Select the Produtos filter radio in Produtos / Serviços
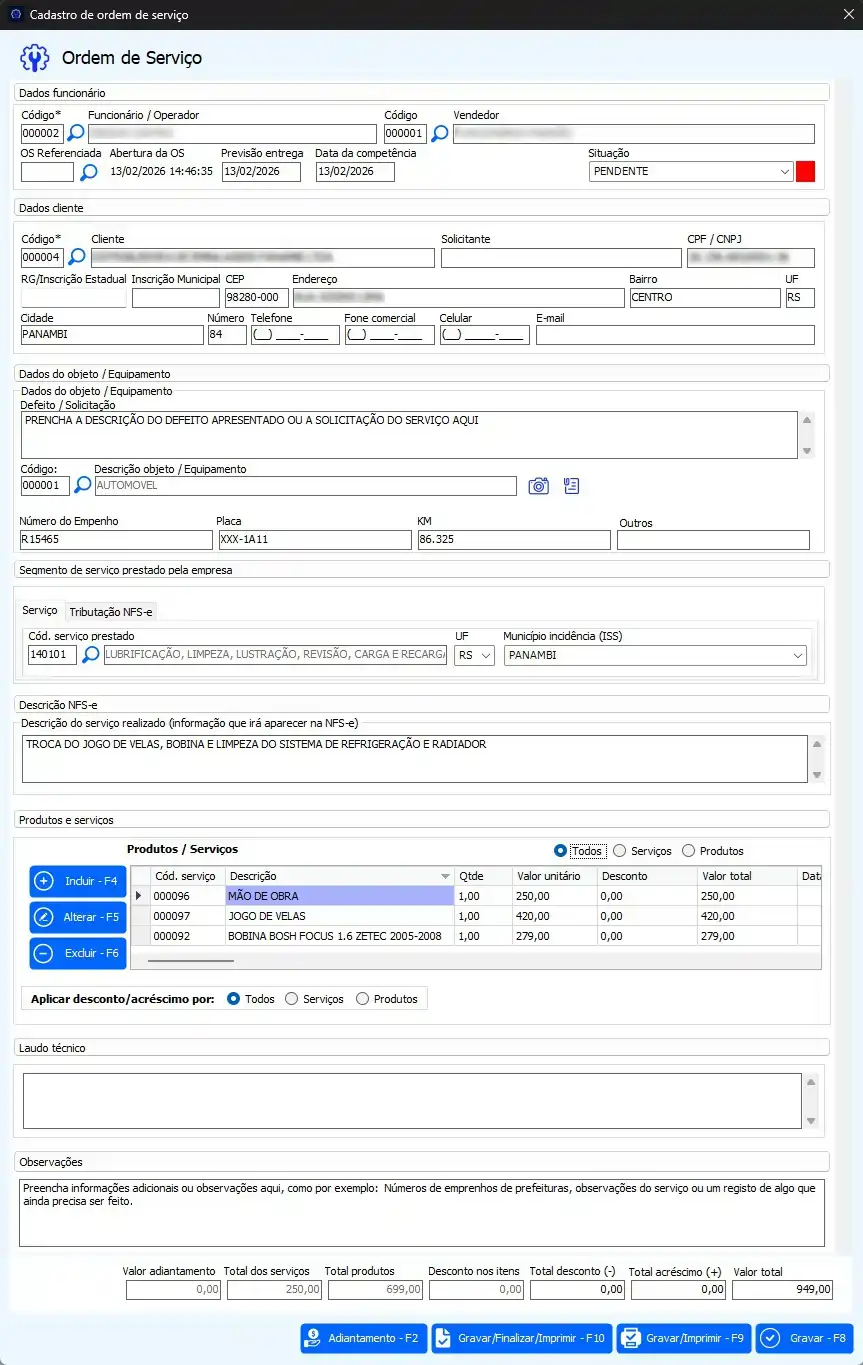The width and height of the screenshot is (863, 1365). tap(688, 851)
